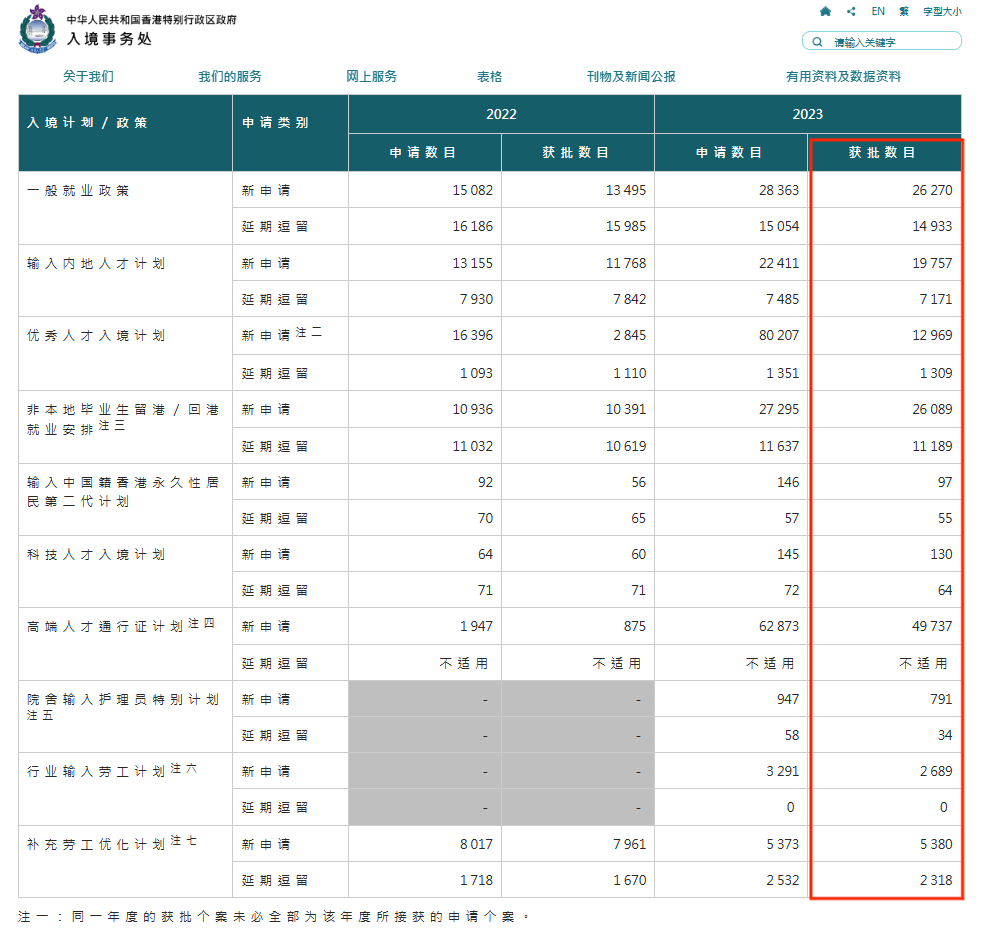This screenshot has height=932, width=981.
Task: Switch to Traditional Chinese (繁)
Action: click(x=904, y=11)
